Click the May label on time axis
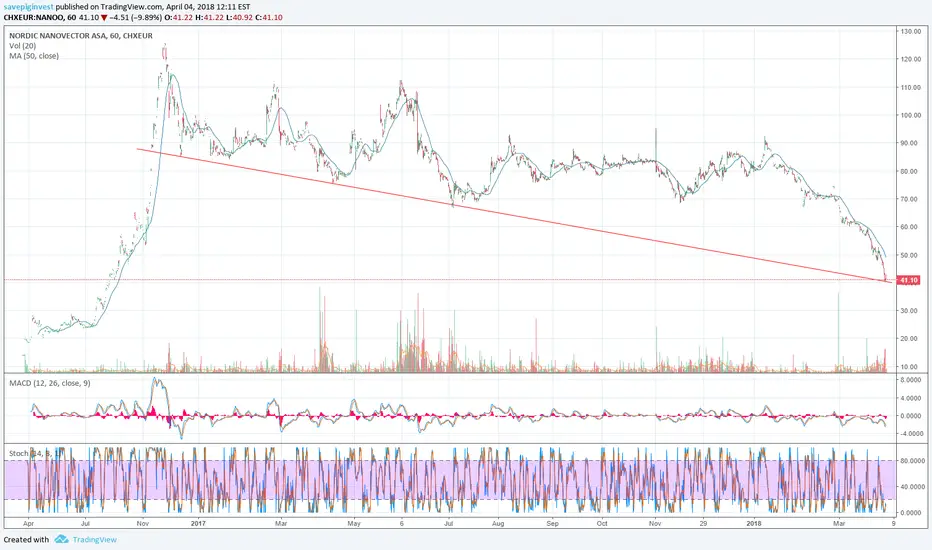This screenshot has height=550, width=932. (x=354, y=524)
